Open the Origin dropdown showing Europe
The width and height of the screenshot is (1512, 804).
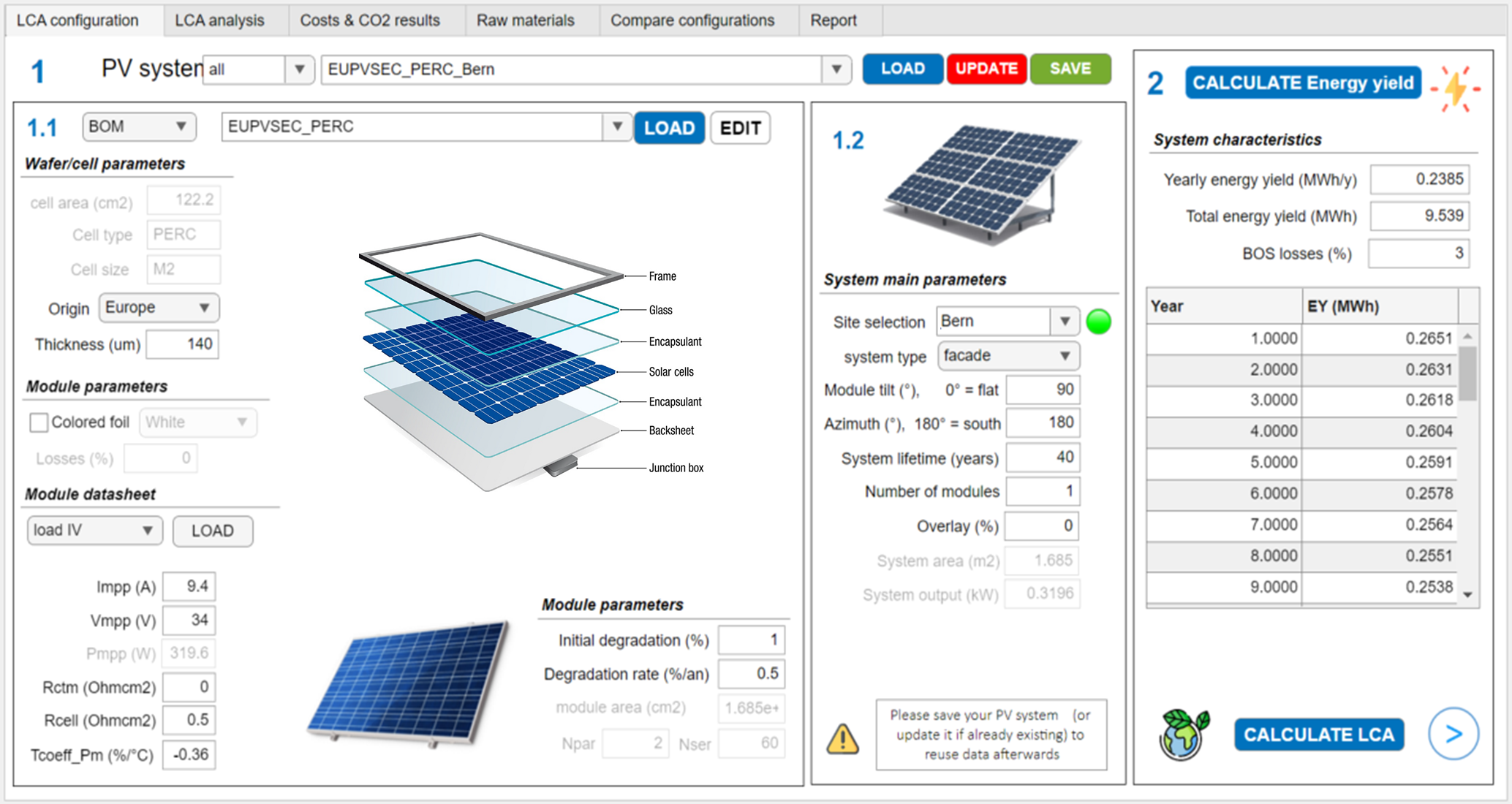(158, 308)
